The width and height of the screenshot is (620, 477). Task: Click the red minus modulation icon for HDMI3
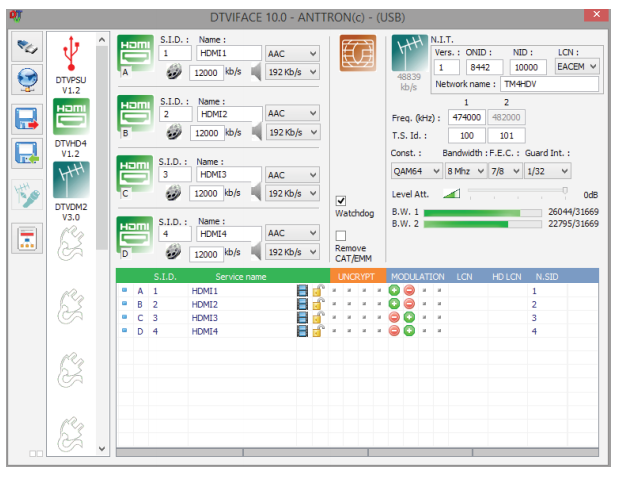click(x=394, y=317)
